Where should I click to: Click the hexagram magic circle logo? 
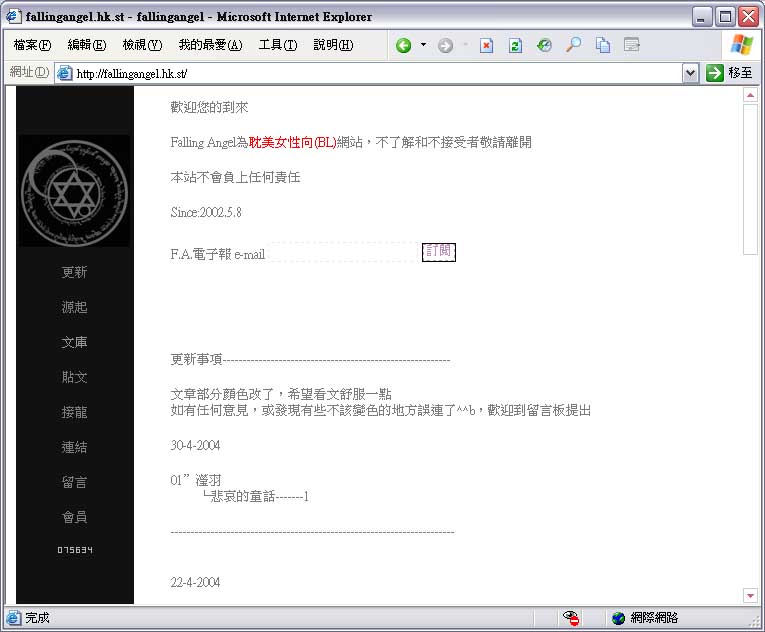(x=74, y=191)
